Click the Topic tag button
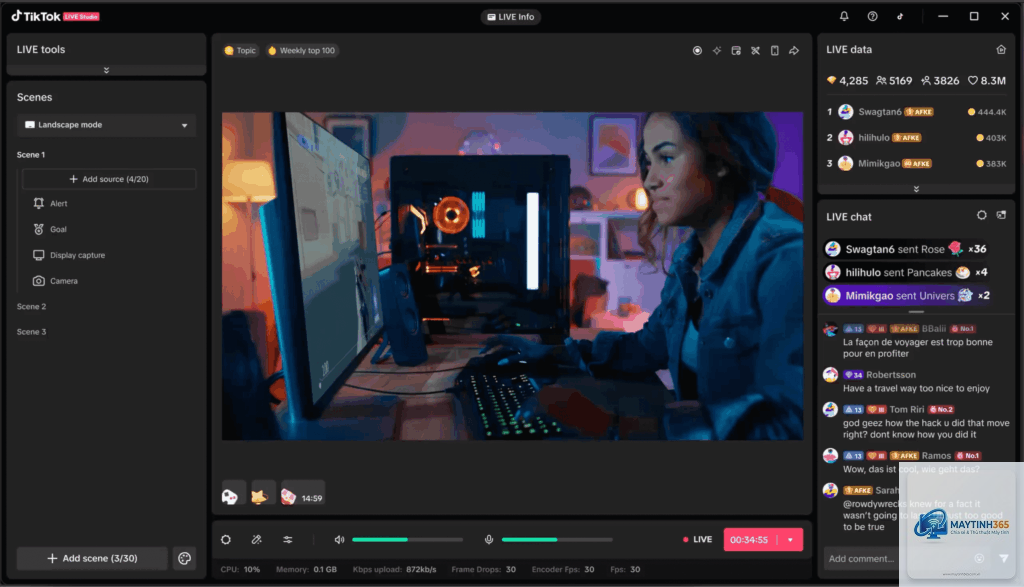The width and height of the screenshot is (1024, 587). tap(240, 50)
